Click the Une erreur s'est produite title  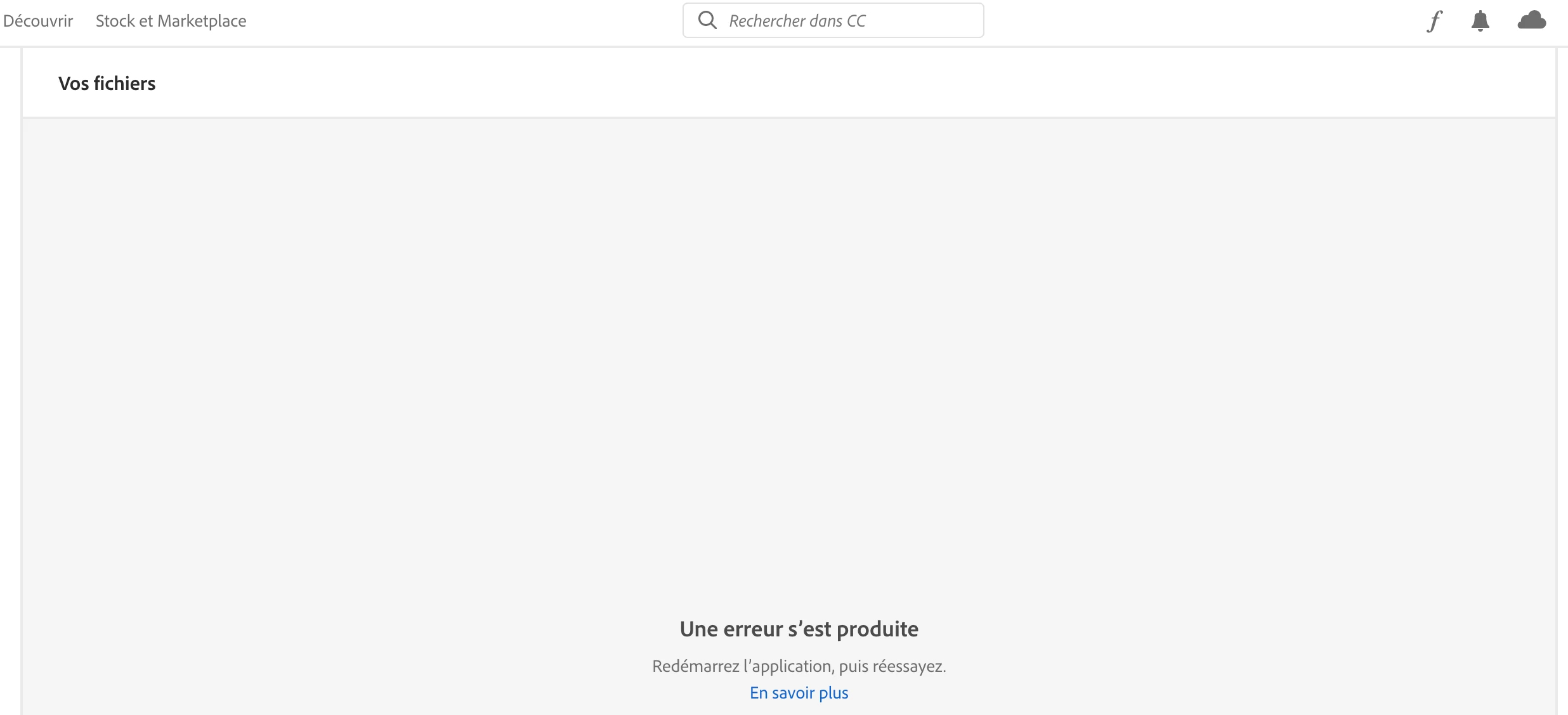tap(799, 629)
